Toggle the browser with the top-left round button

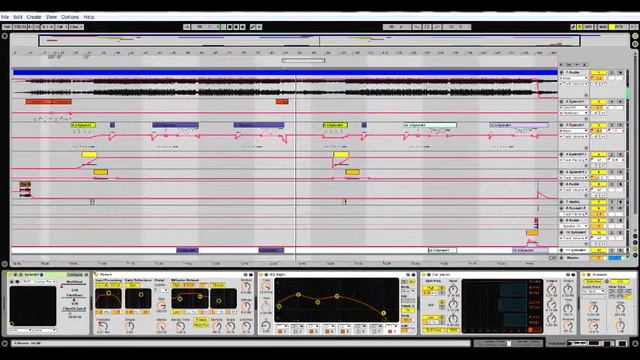(x=5, y=36)
